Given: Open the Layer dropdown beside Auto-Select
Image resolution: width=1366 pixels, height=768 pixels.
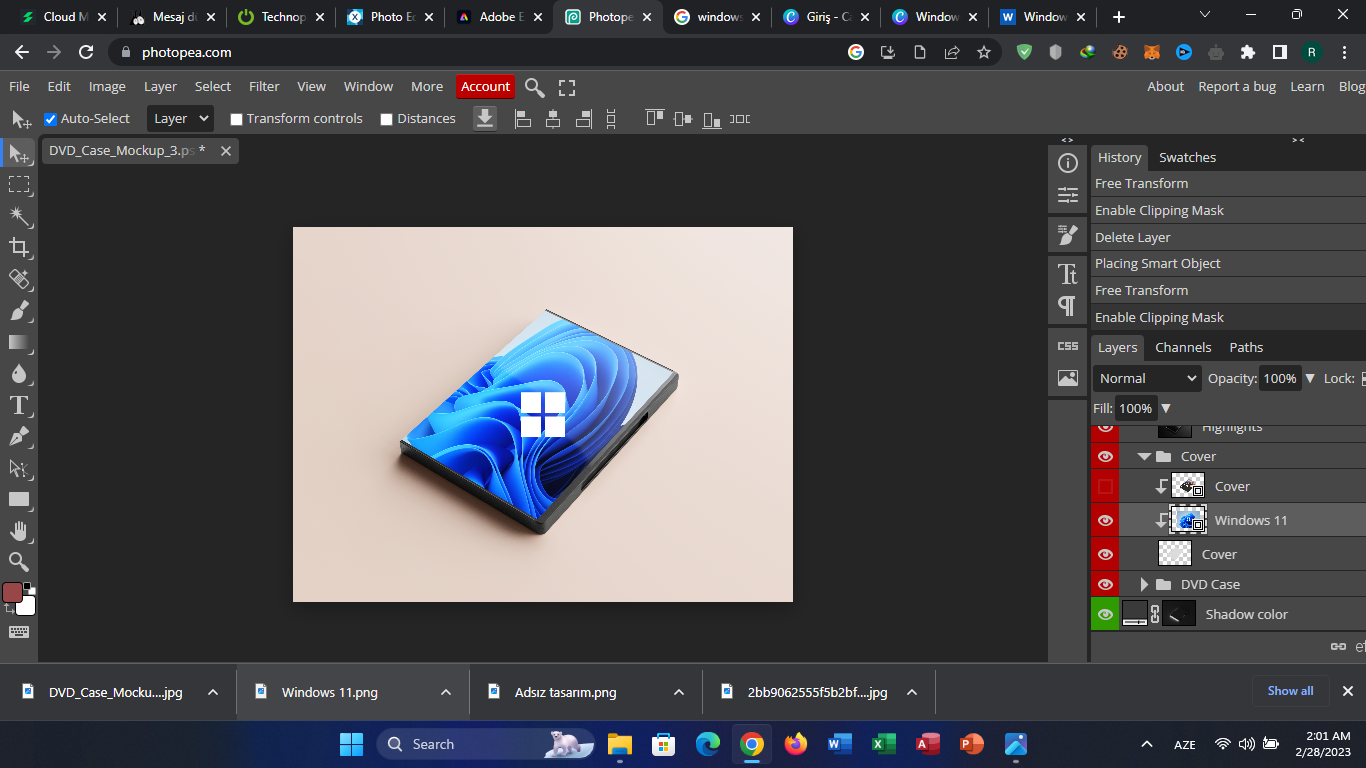Looking at the screenshot, I should [181, 119].
